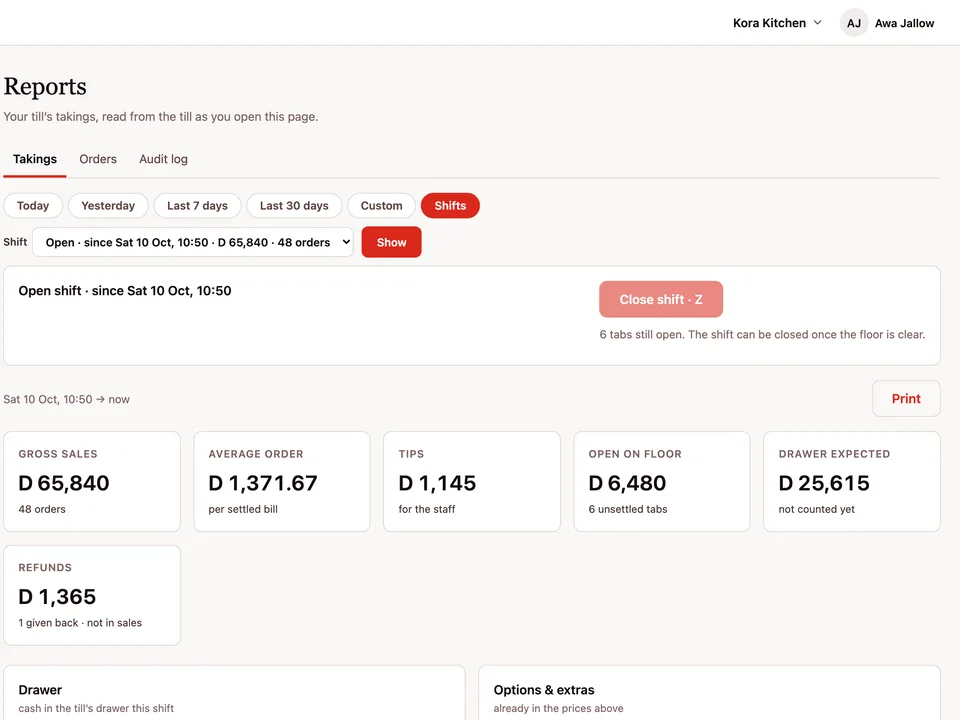This screenshot has height=720, width=960.
Task: Open the Audit log tab
Action: click(x=163, y=159)
